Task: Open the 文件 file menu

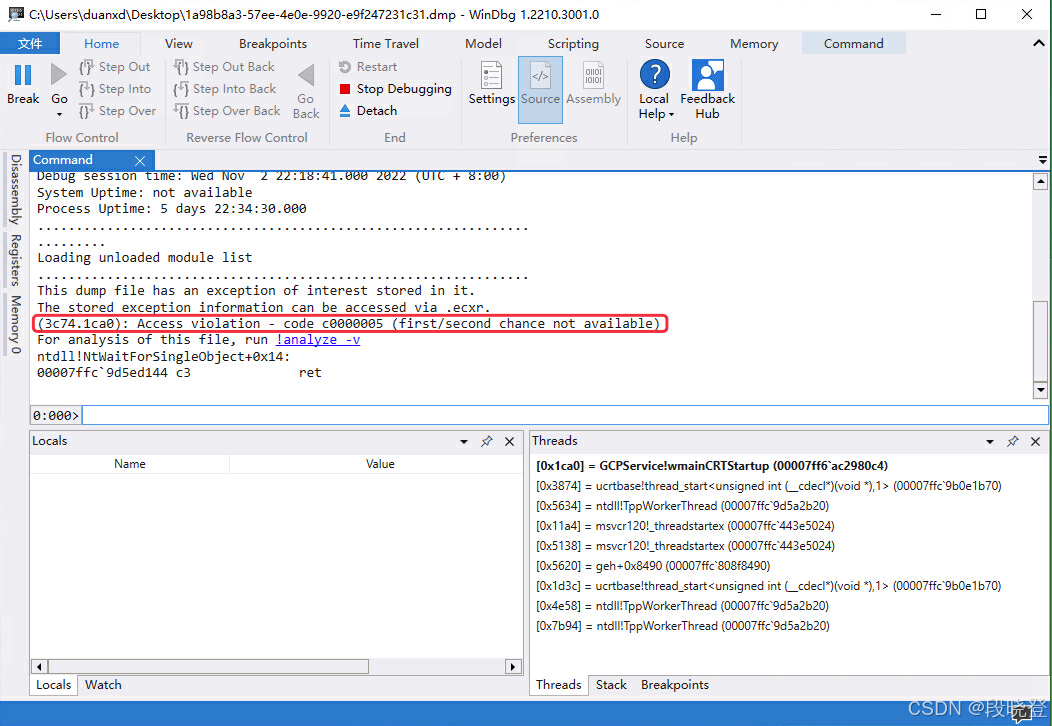Action: (x=30, y=44)
